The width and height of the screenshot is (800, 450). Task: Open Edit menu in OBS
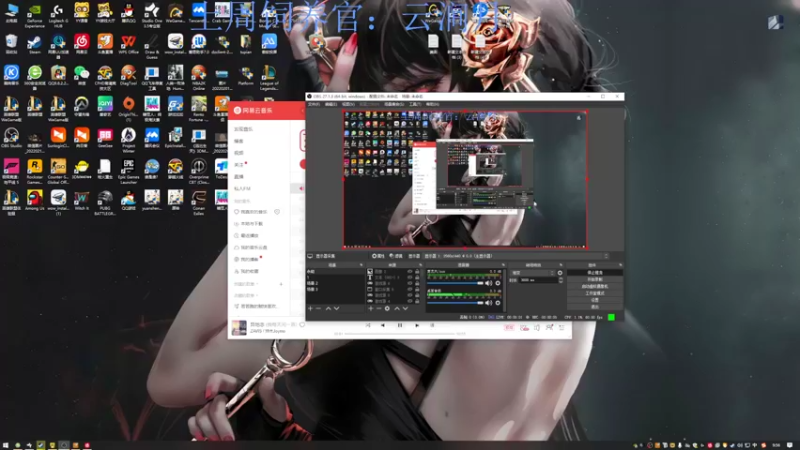[x=331, y=104]
